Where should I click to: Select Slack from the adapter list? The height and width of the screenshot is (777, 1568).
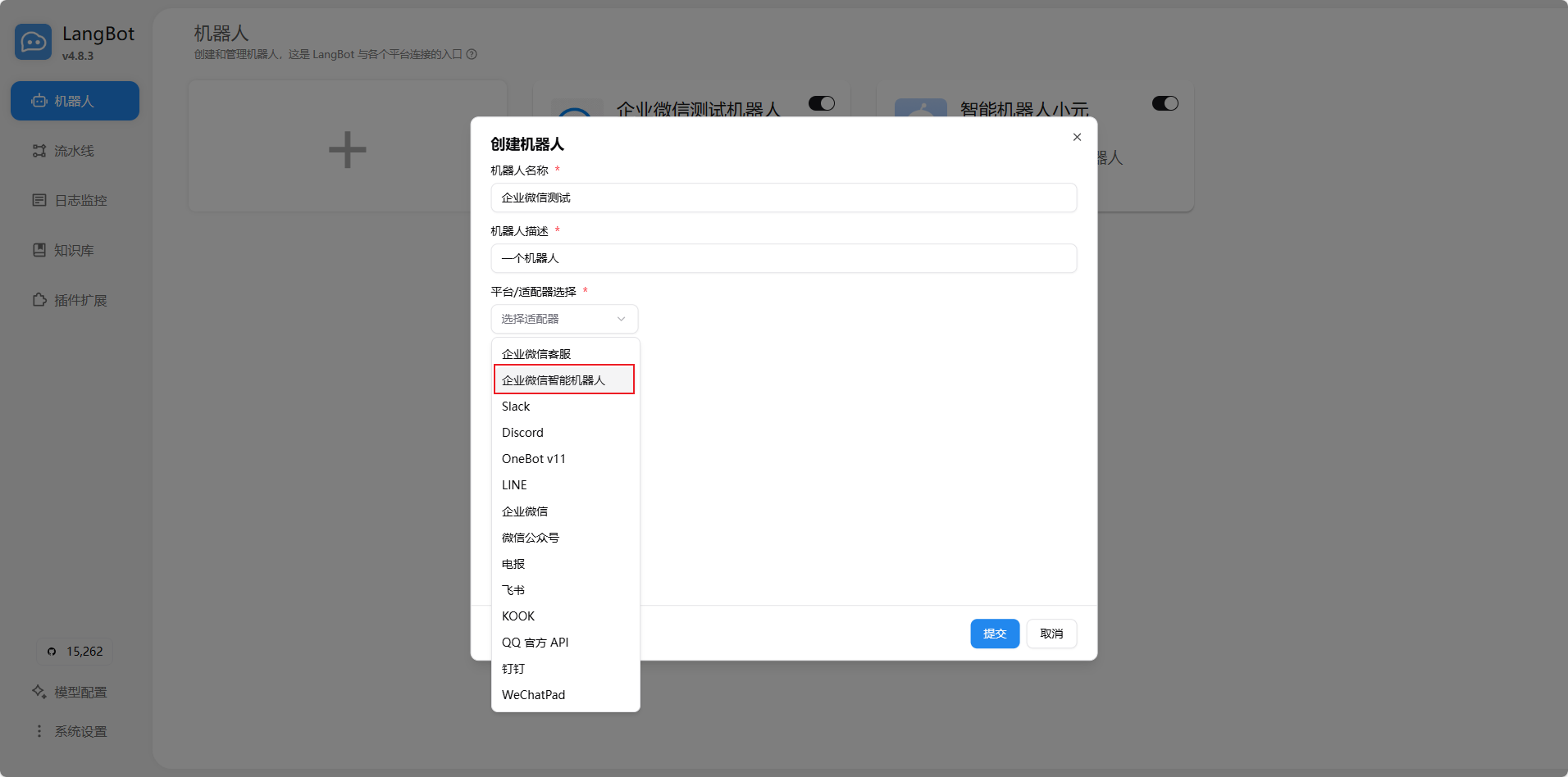(x=565, y=407)
